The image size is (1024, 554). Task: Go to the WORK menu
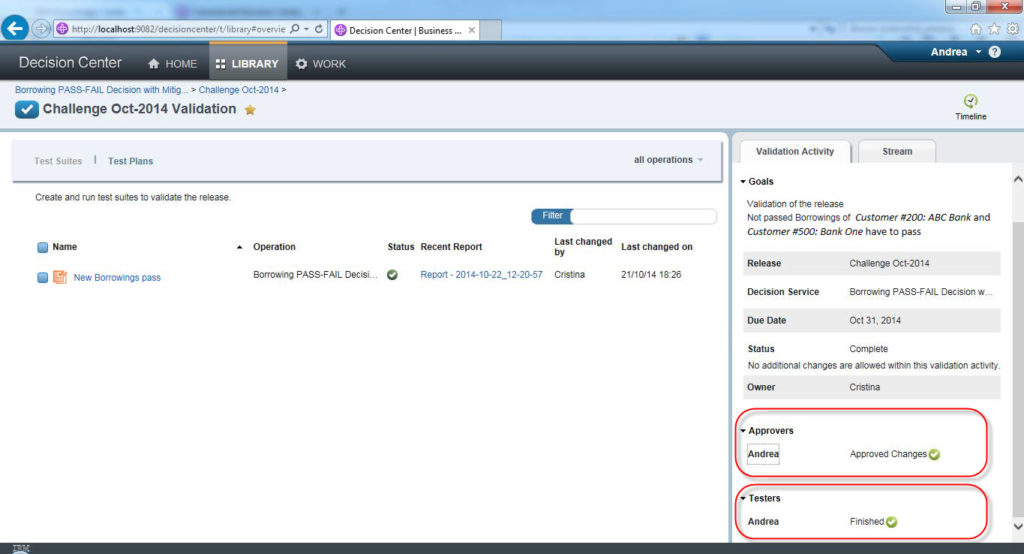click(321, 64)
